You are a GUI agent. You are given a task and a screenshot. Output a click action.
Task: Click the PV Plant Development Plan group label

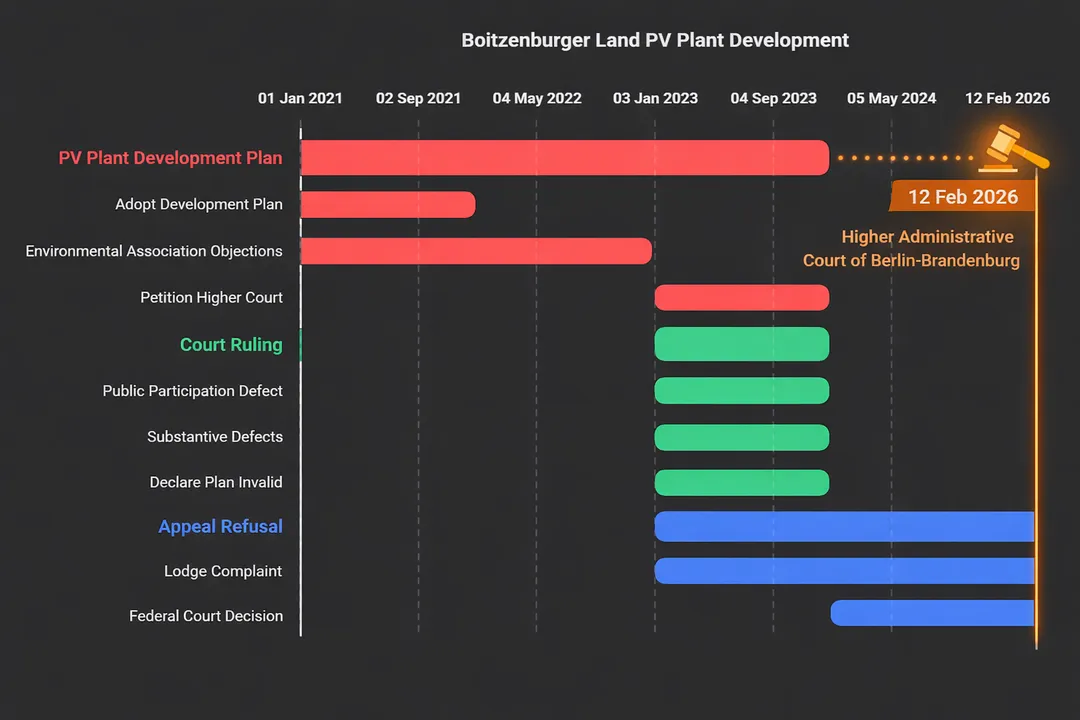[x=170, y=158]
